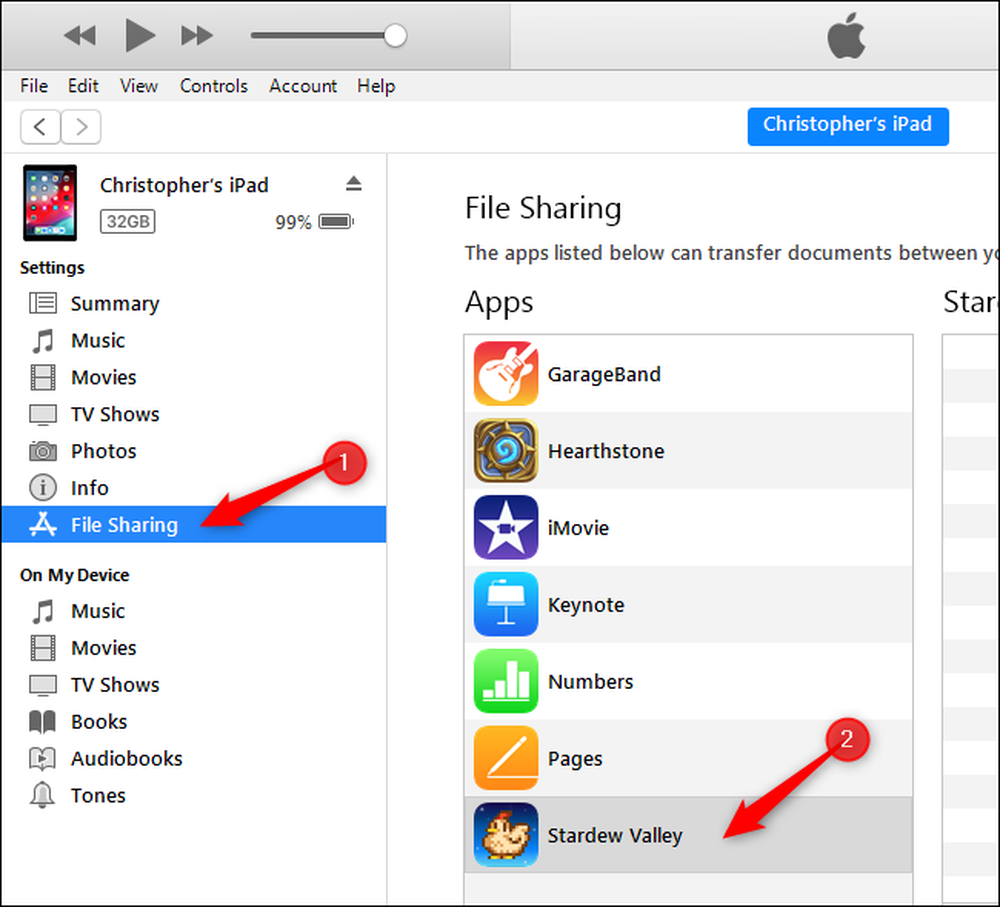Open Audiobooks via its icon

[x=43, y=758]
